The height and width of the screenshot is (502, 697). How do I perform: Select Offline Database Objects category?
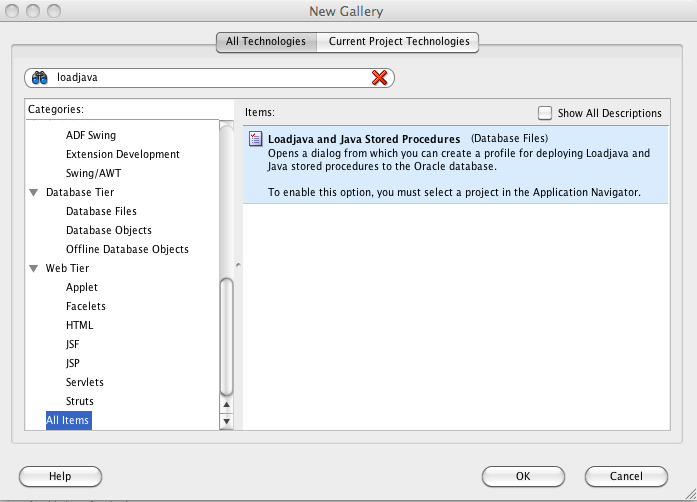pos(127,249)
